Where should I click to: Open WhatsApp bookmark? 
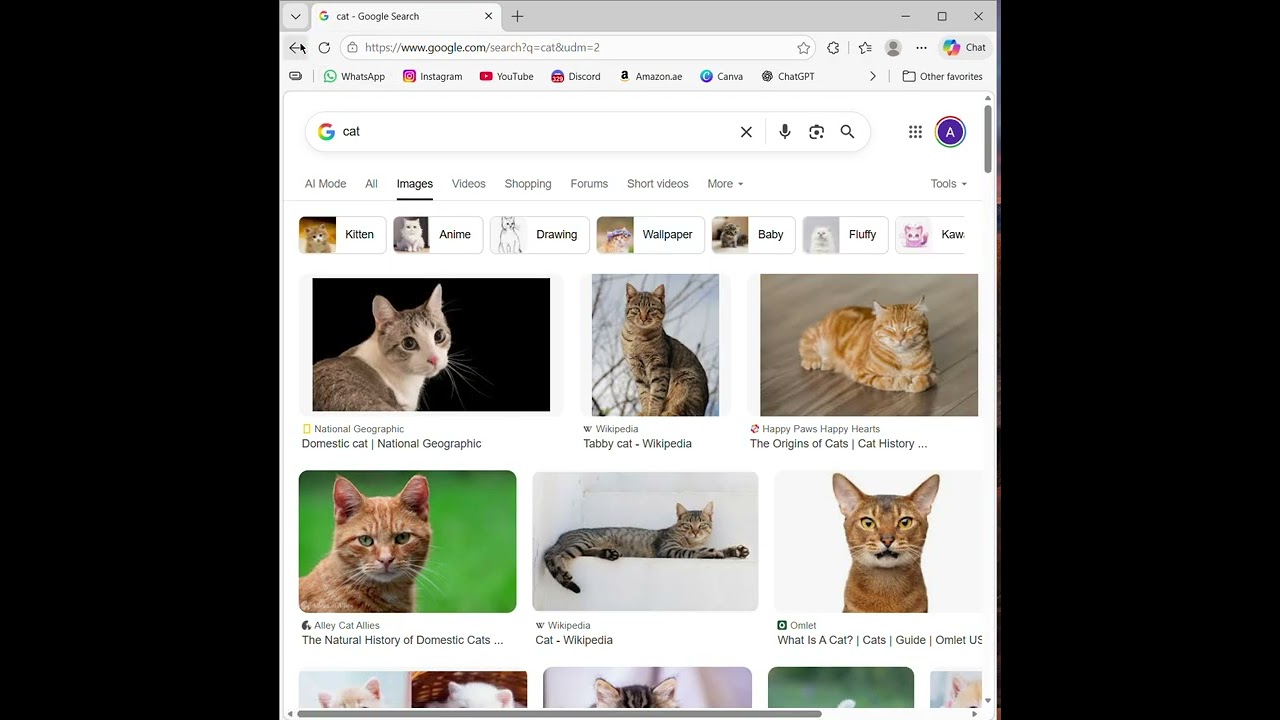tap(354, 76)
